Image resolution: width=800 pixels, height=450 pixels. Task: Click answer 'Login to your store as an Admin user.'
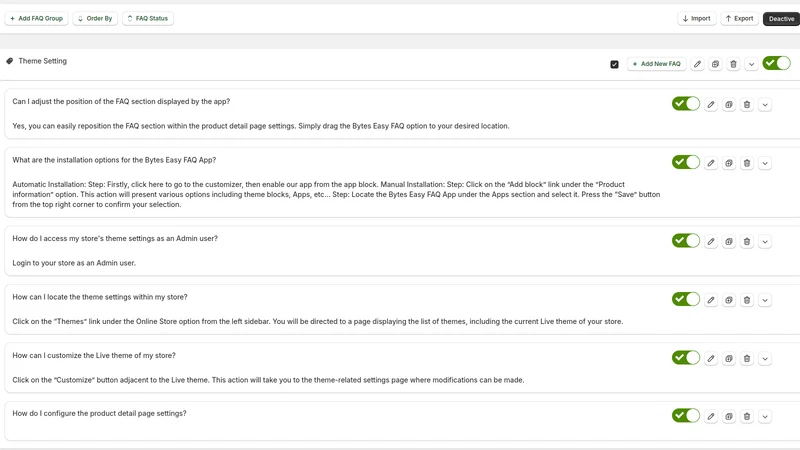coord(74,263)
